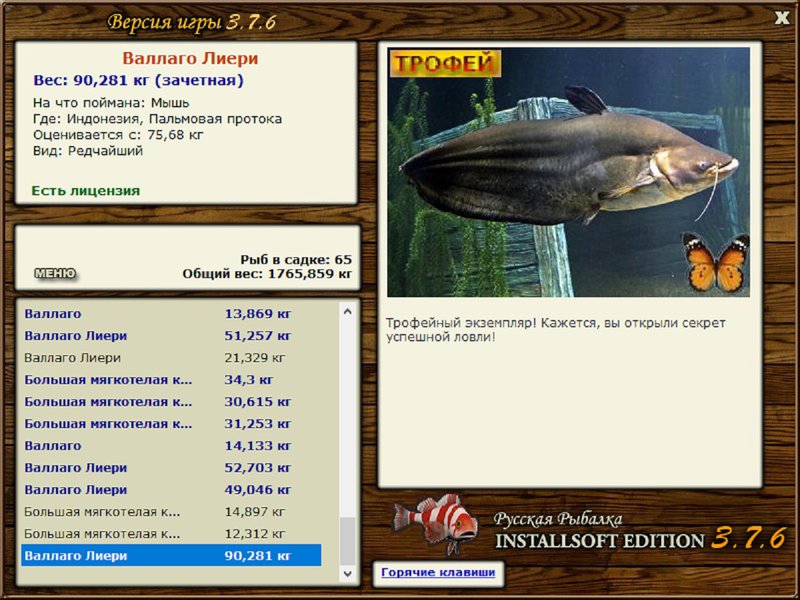Click the red Валлаго Лиери heading
This screenshot has height=600, width=800.
tap(190, 58)
